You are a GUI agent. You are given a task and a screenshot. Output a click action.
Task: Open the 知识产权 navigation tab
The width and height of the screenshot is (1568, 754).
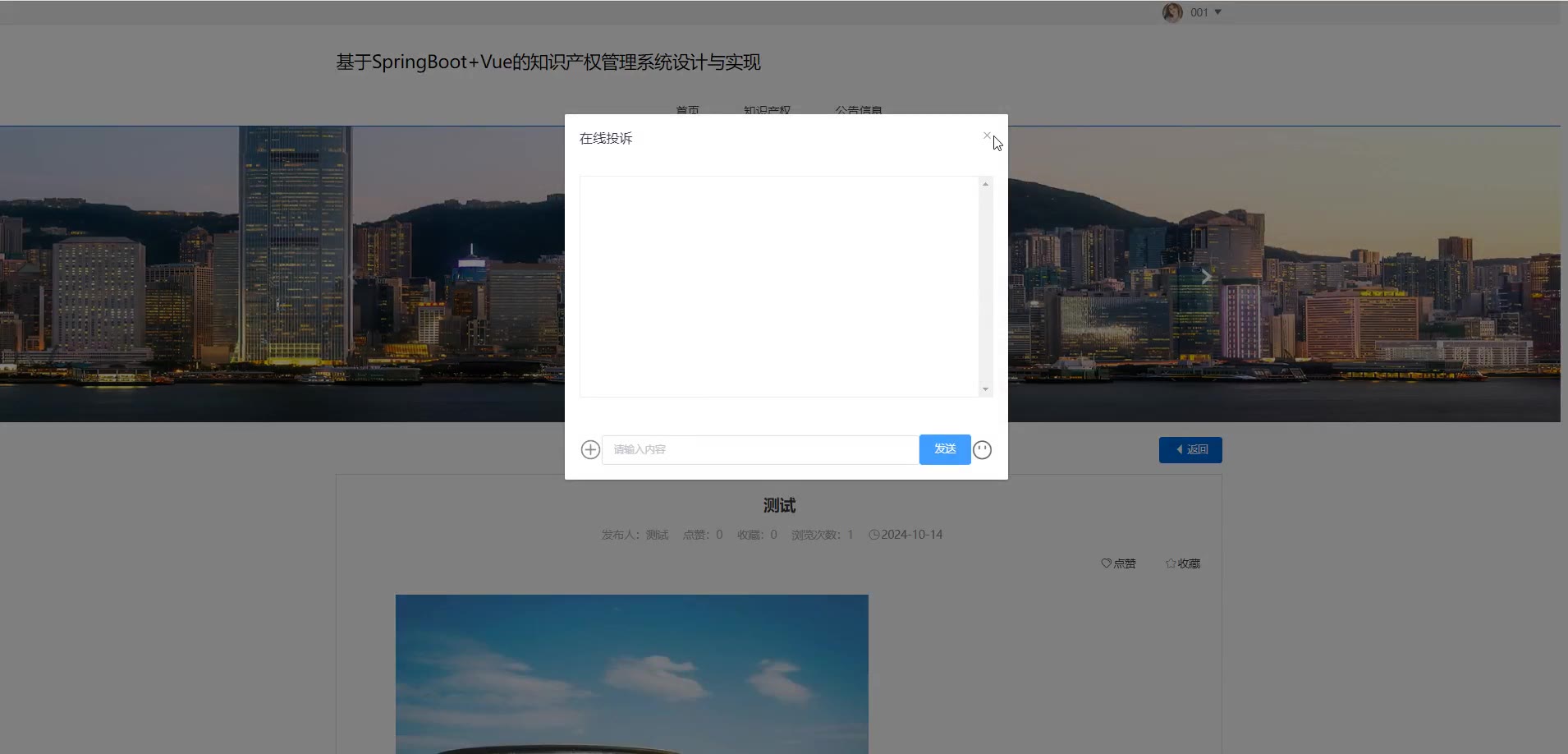click(767, 110)
